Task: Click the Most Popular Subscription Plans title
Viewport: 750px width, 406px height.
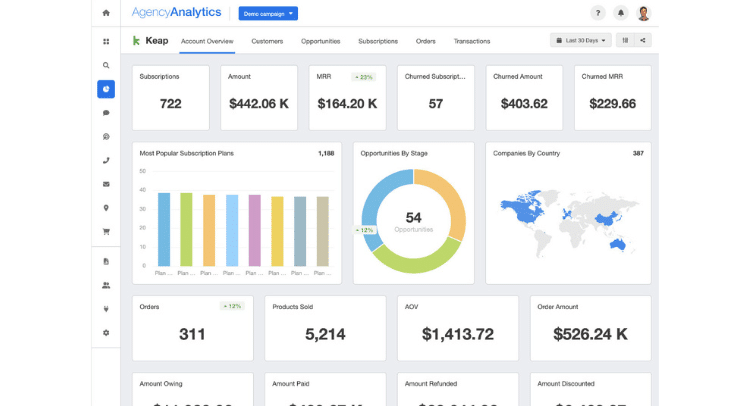Action: (187, 154)
